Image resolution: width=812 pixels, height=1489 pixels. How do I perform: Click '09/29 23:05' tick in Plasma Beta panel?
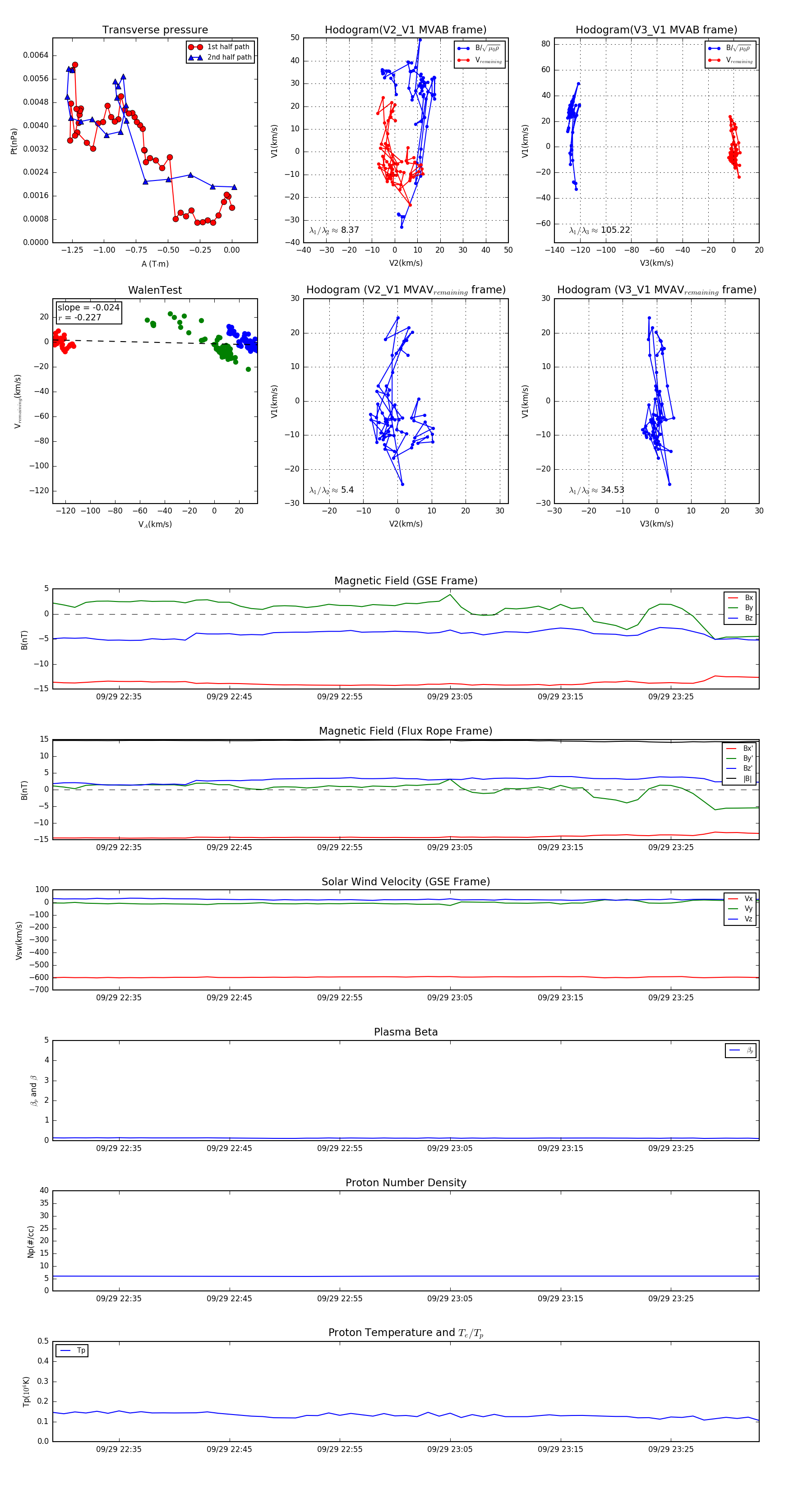450,1148
